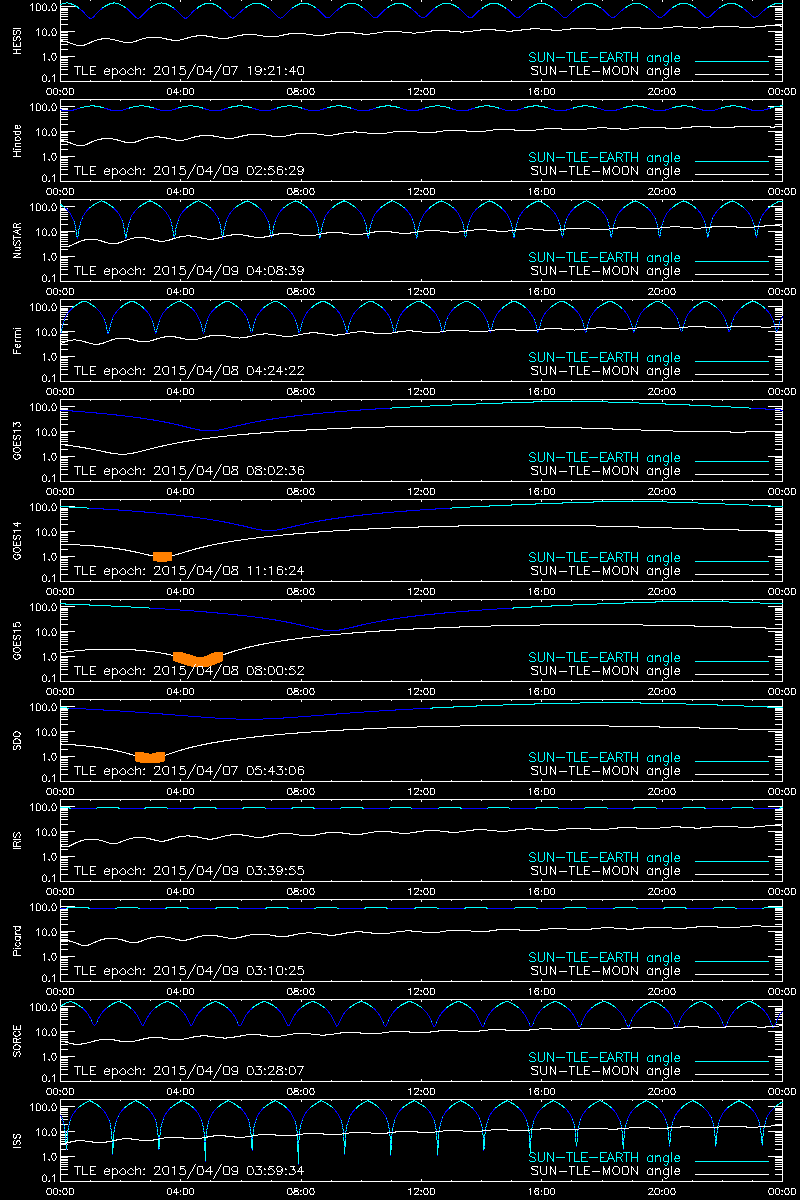Select text 'TLE epoch: 2015/04/08 08:00:52'
This screenshot has height=1200, width=800.
click(x=189, y=671)
